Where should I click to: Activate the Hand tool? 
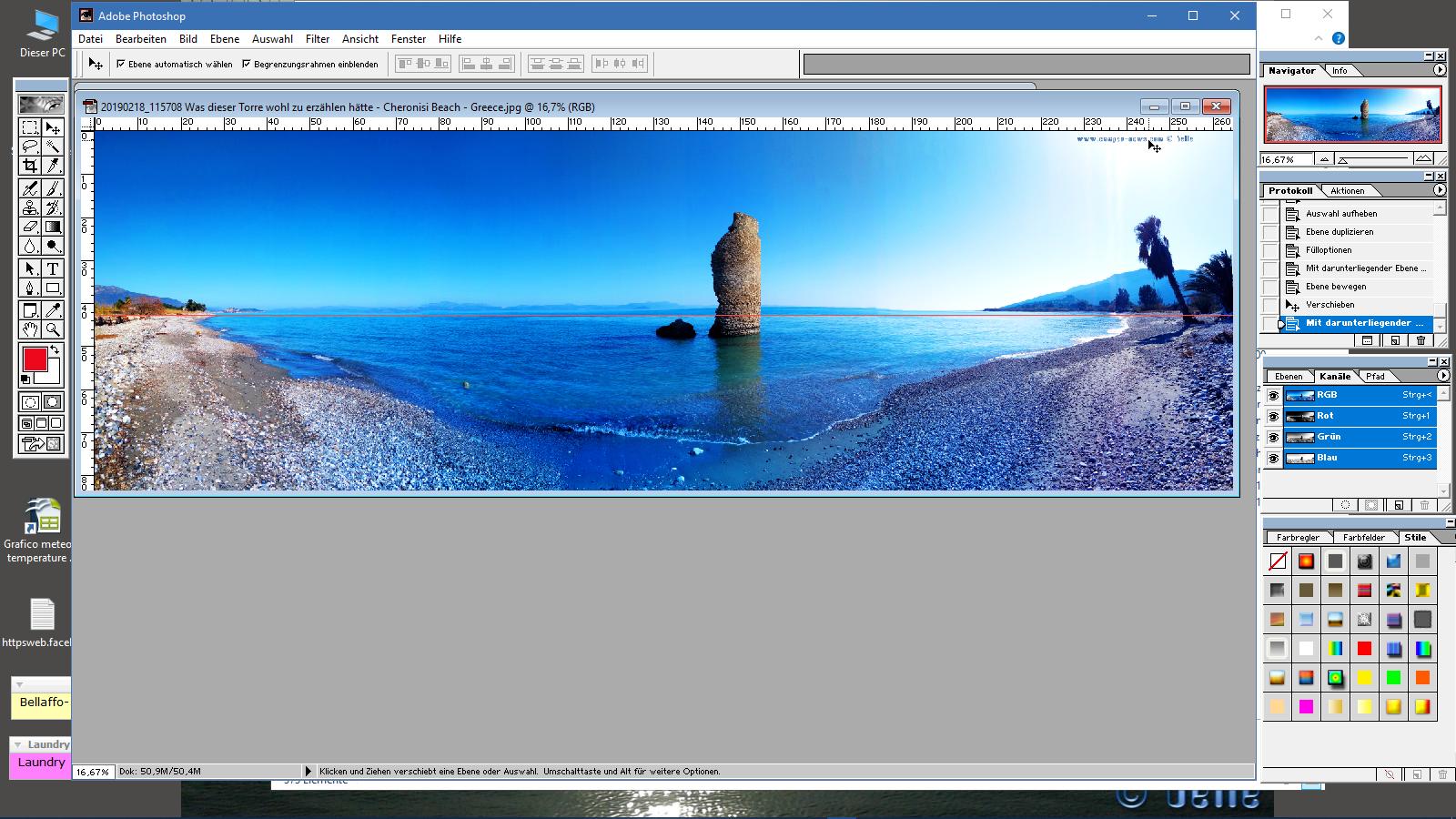(30, 329)
